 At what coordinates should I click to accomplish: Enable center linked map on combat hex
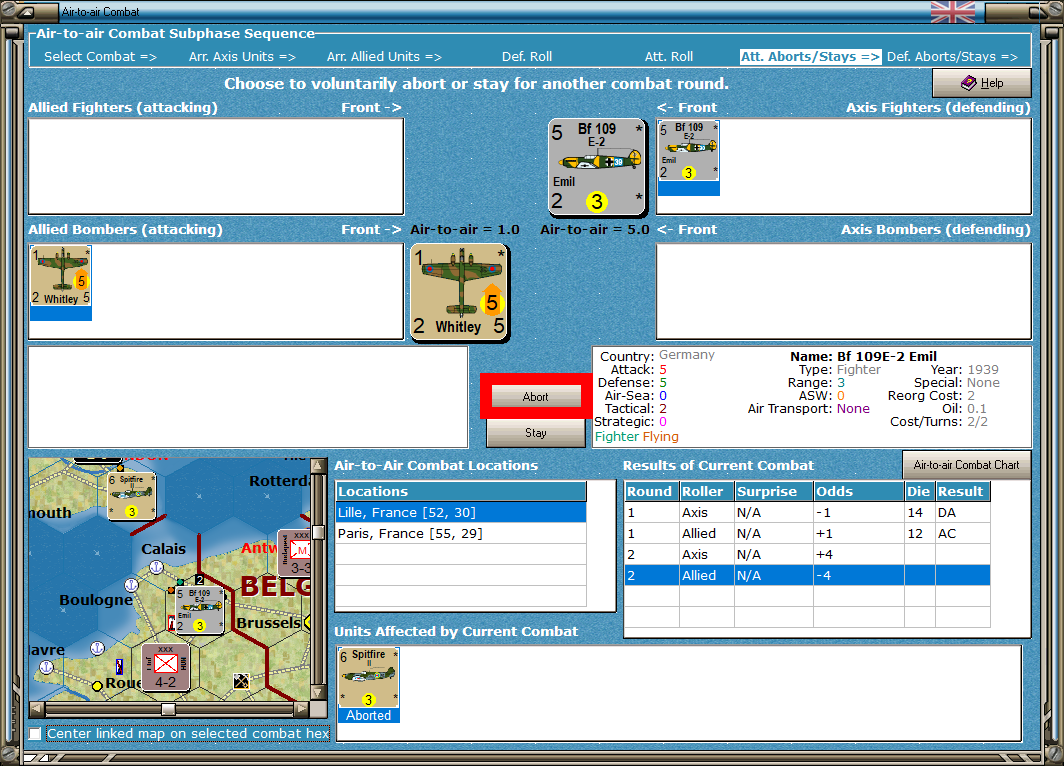36,734
